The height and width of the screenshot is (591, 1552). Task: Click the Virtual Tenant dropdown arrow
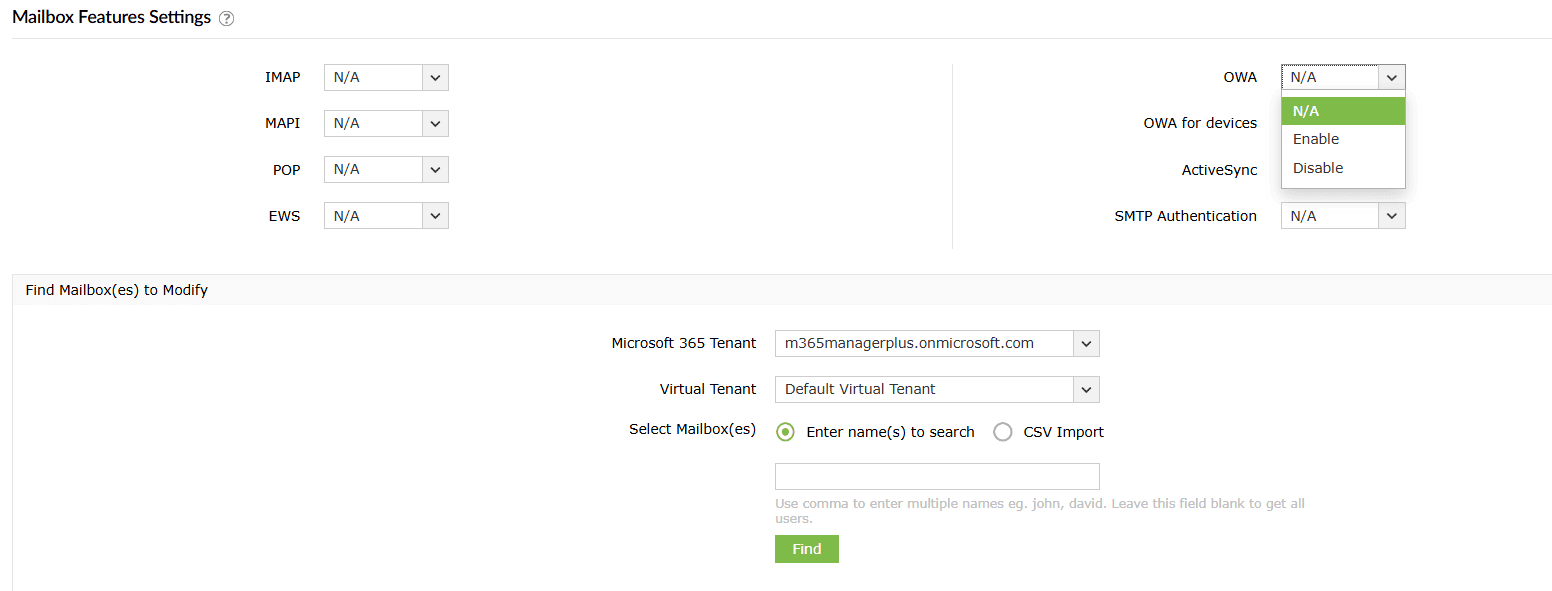(1086, 389)
